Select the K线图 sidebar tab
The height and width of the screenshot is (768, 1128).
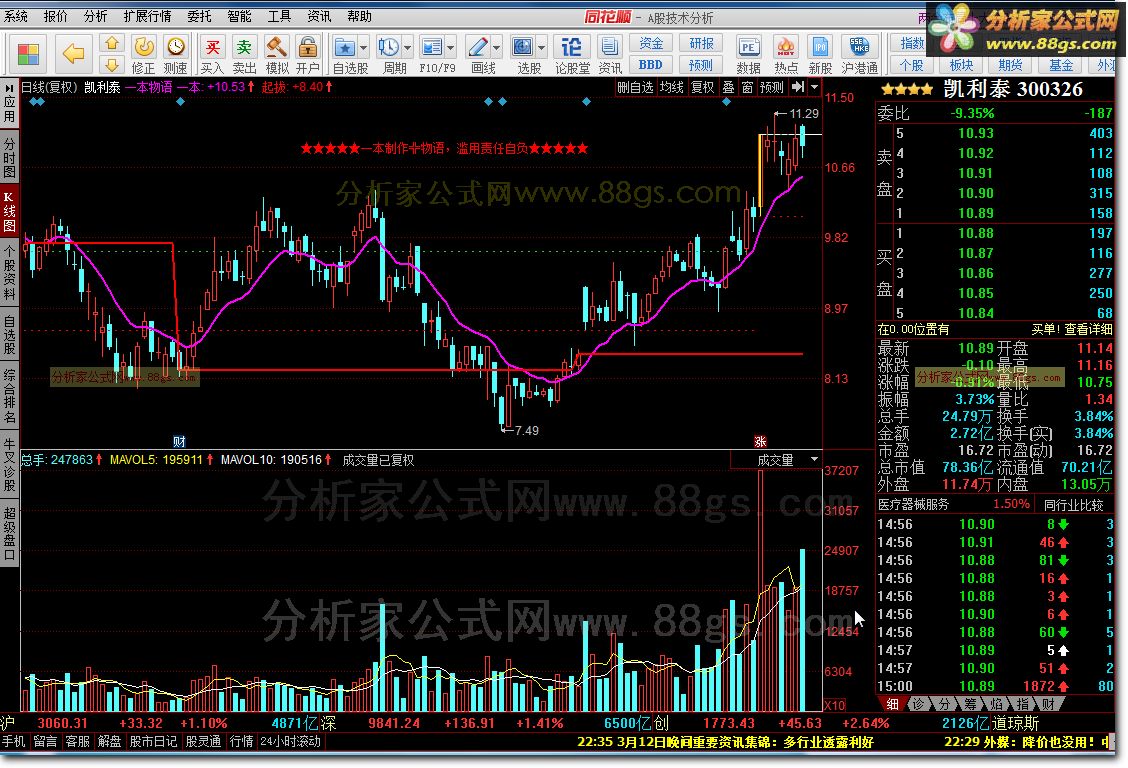point(9,213)
